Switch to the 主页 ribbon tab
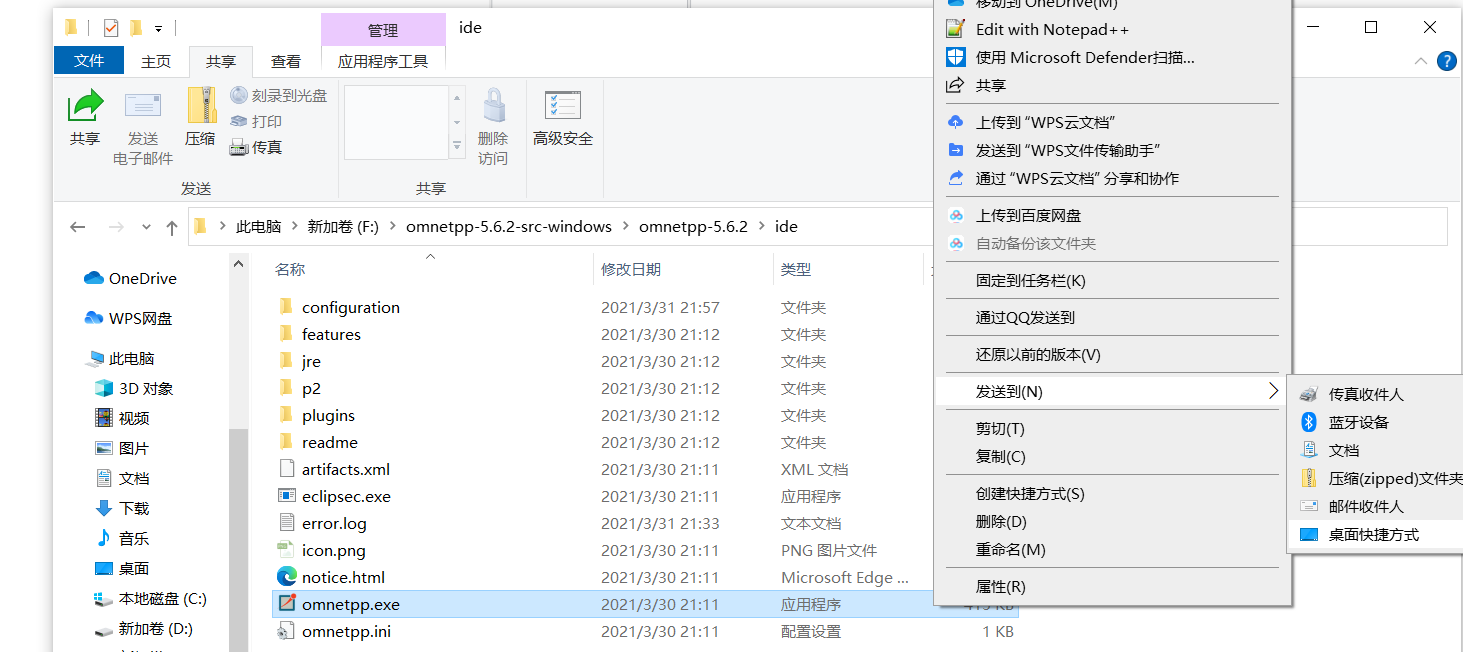 pyautogui.click(x=156, y=61)
